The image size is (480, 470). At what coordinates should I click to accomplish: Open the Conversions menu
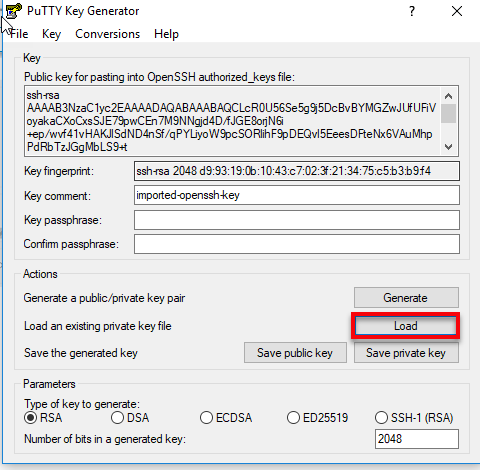point(107,34)
